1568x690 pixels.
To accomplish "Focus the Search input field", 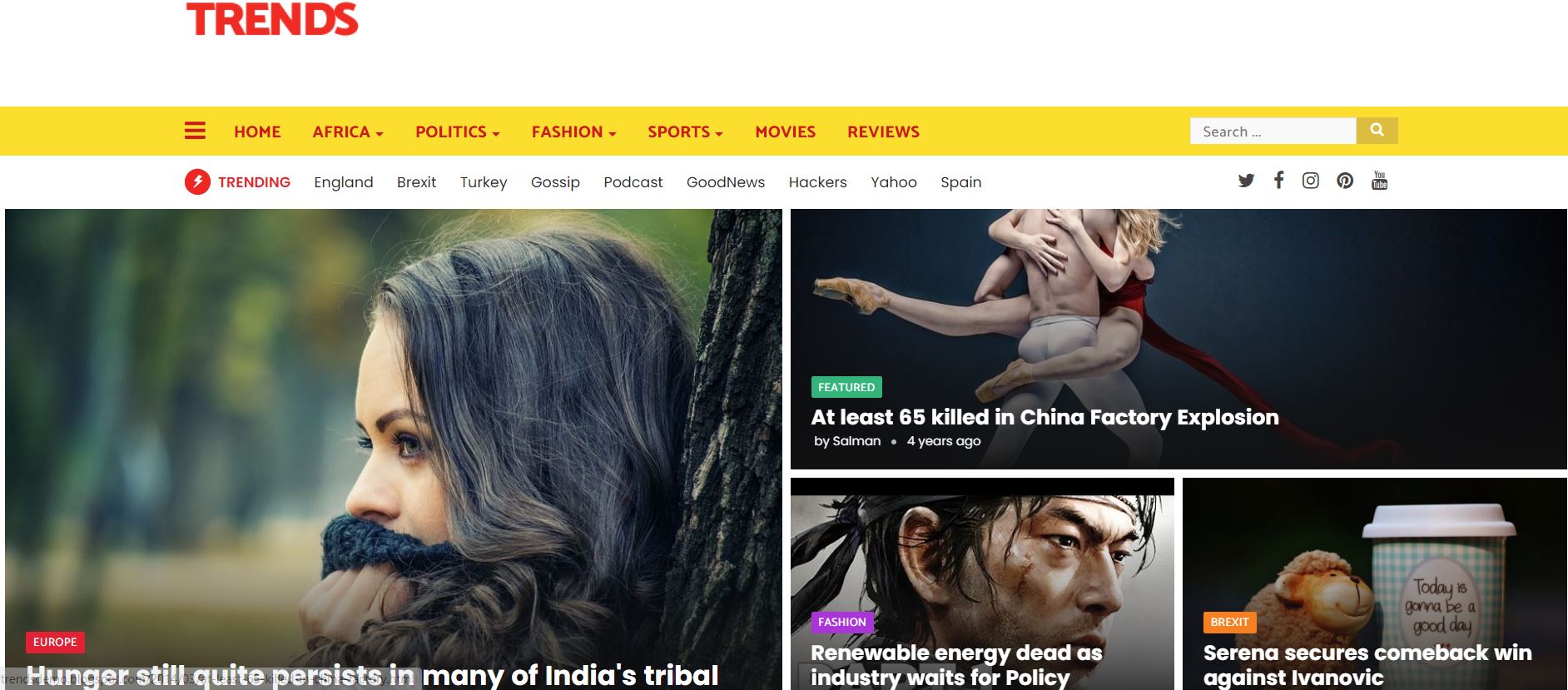I will pos(1273,131).
